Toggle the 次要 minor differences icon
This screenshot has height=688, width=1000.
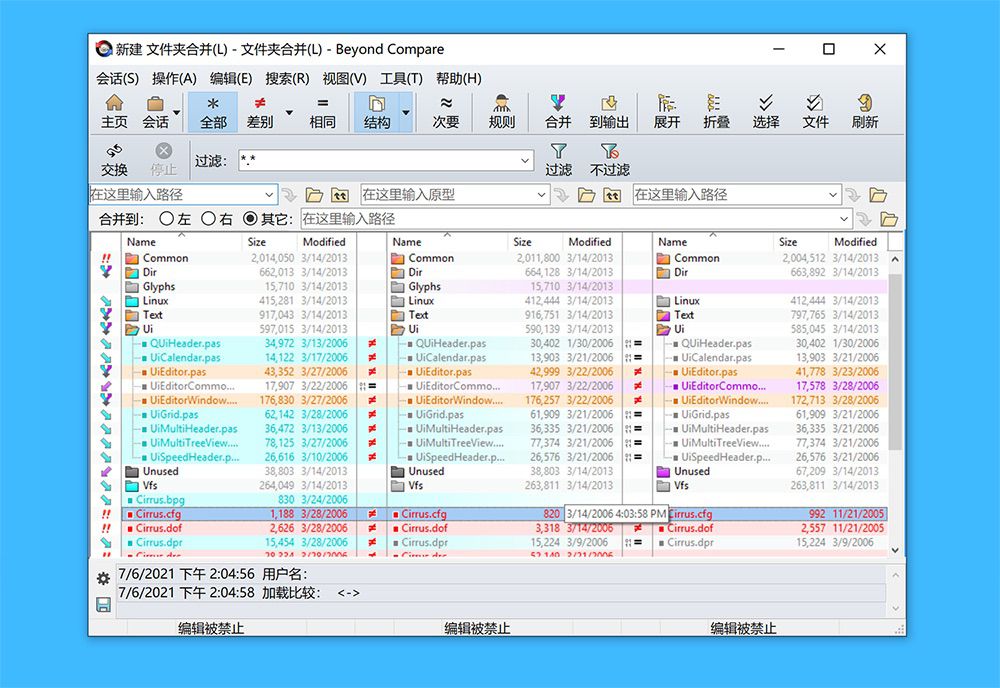446,112
